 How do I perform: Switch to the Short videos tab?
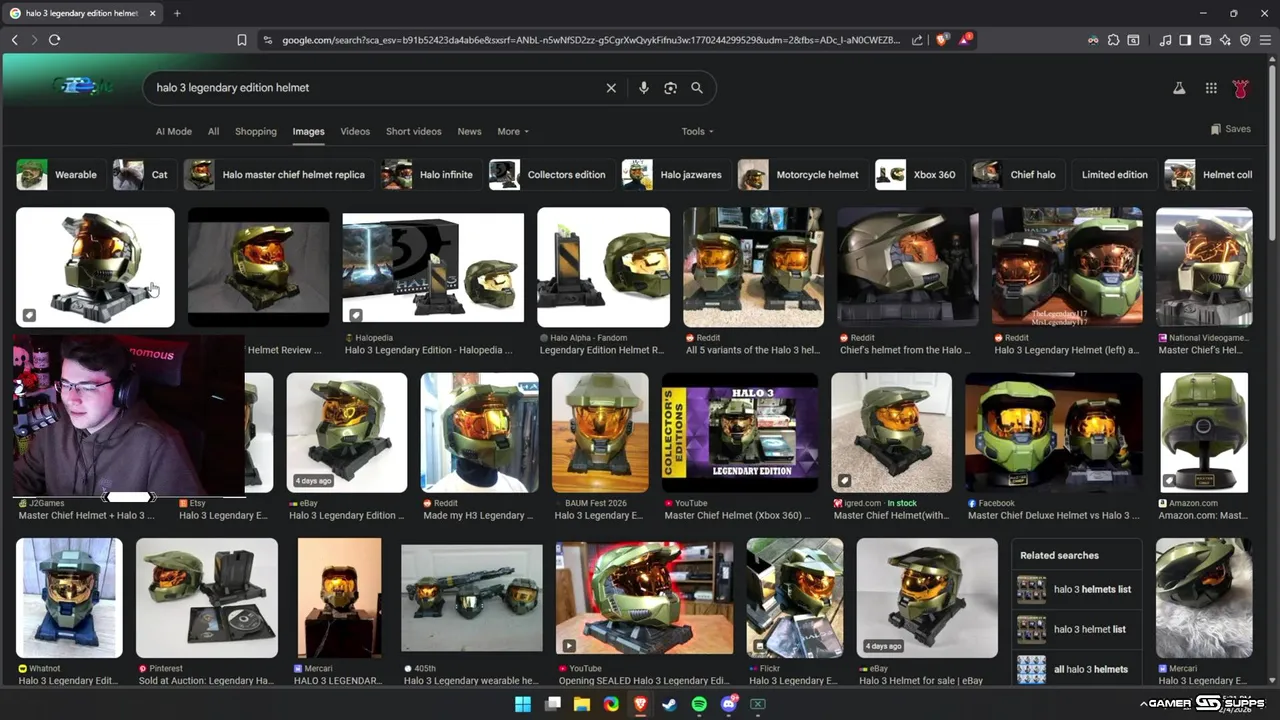(x=413, y=131)
